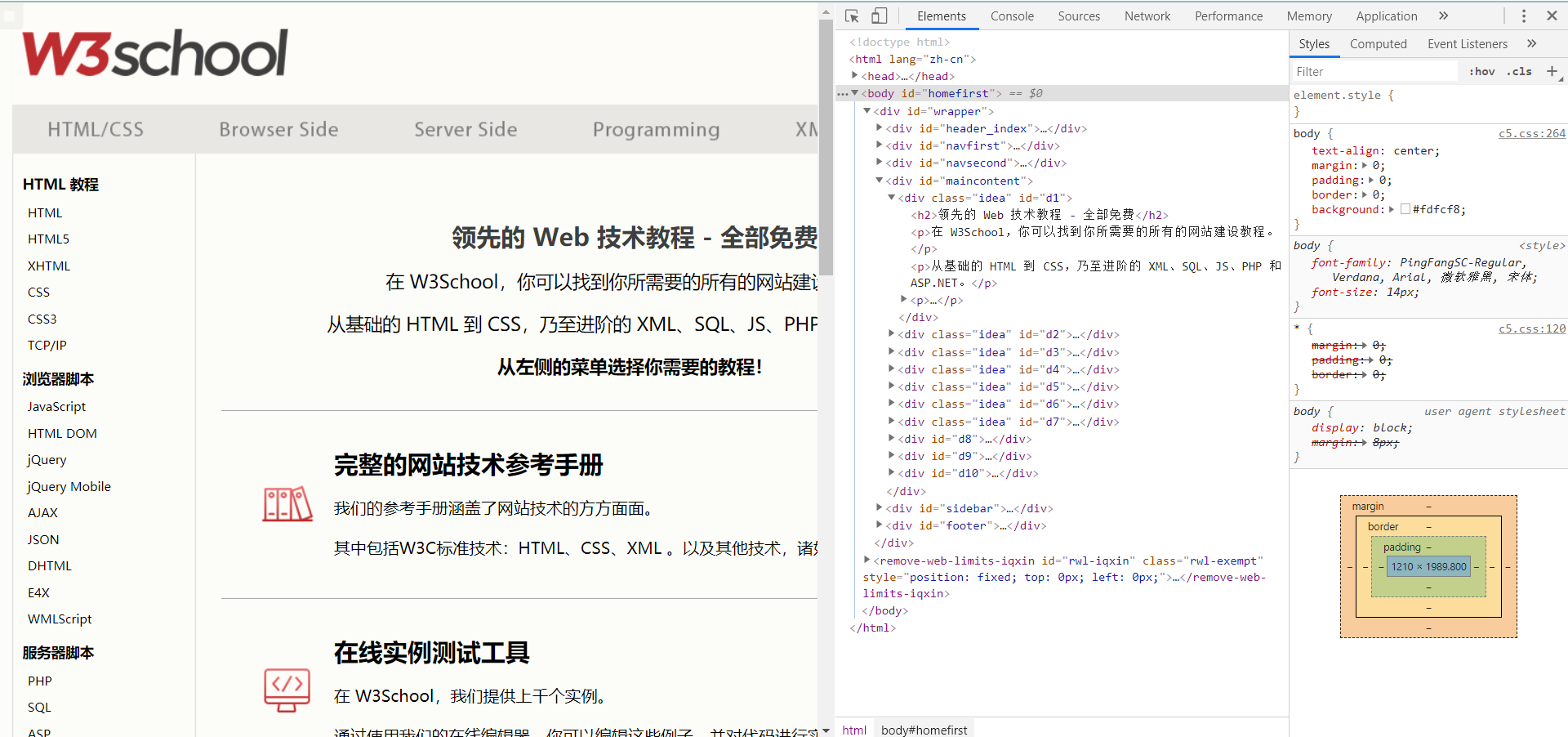Image resolution: width=1568 pixels, height=737 pixels.
Task: Collapse the div#wrapper node
Action: 867,111
